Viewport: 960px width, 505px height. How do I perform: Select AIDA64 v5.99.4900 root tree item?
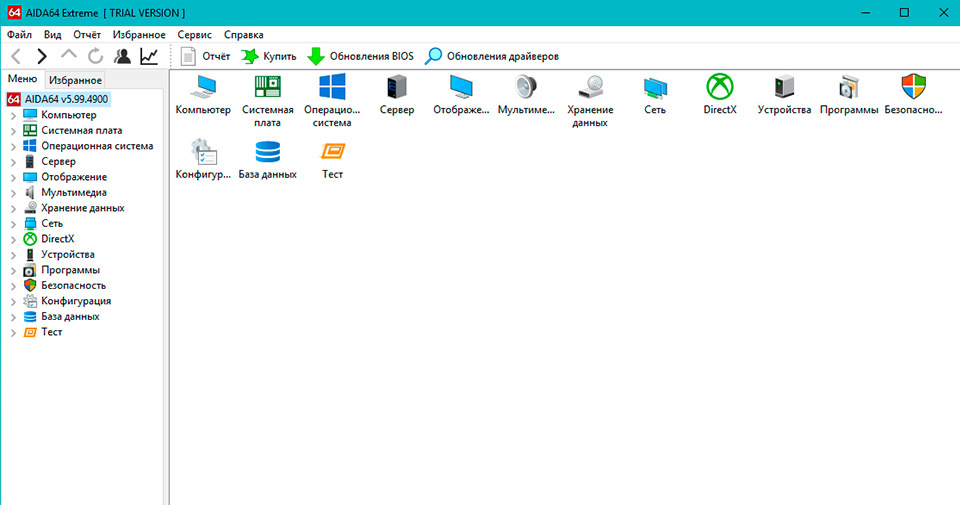[x=58, y=99]
